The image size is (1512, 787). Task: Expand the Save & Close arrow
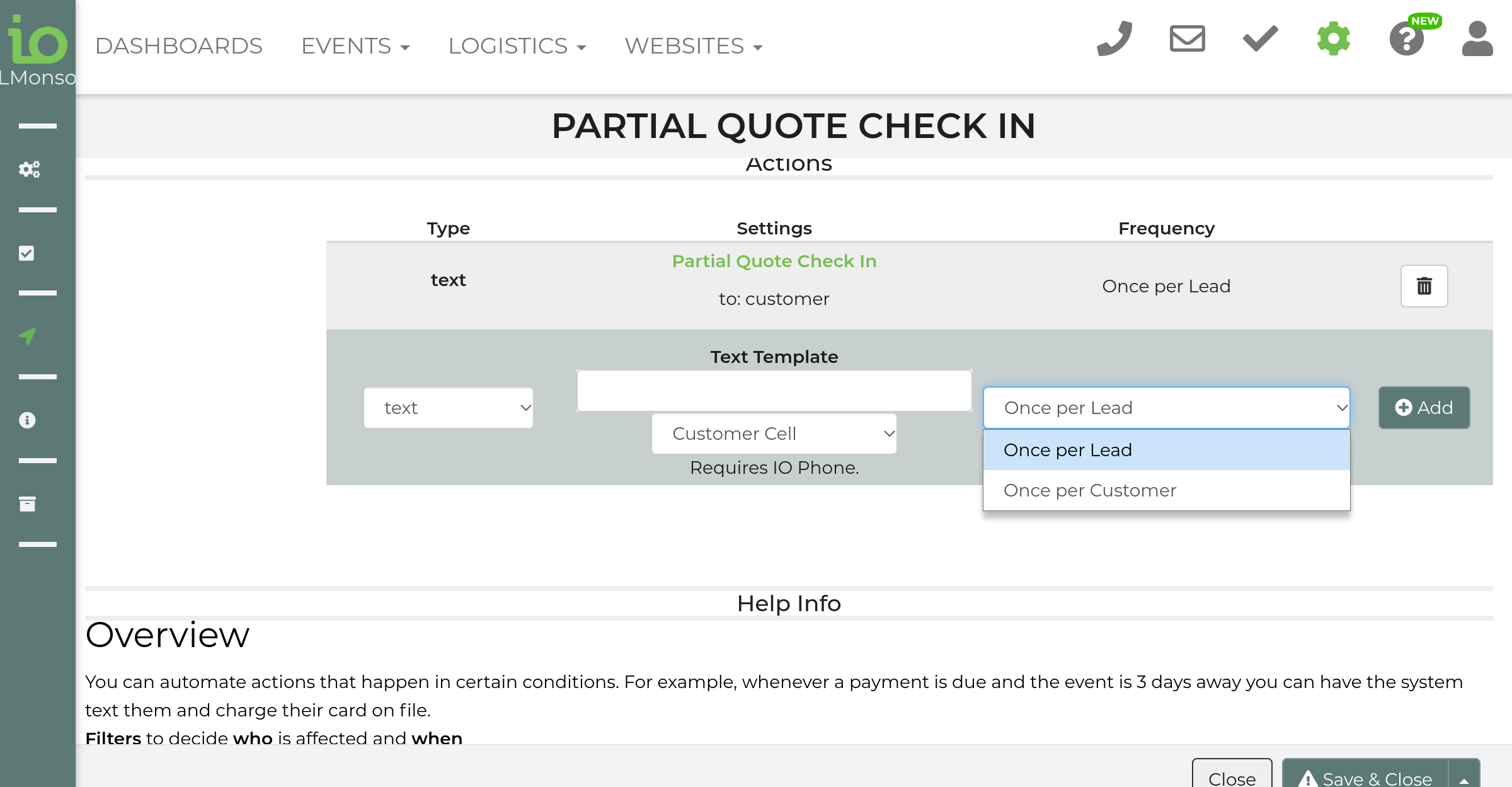tap(1464, 779)
